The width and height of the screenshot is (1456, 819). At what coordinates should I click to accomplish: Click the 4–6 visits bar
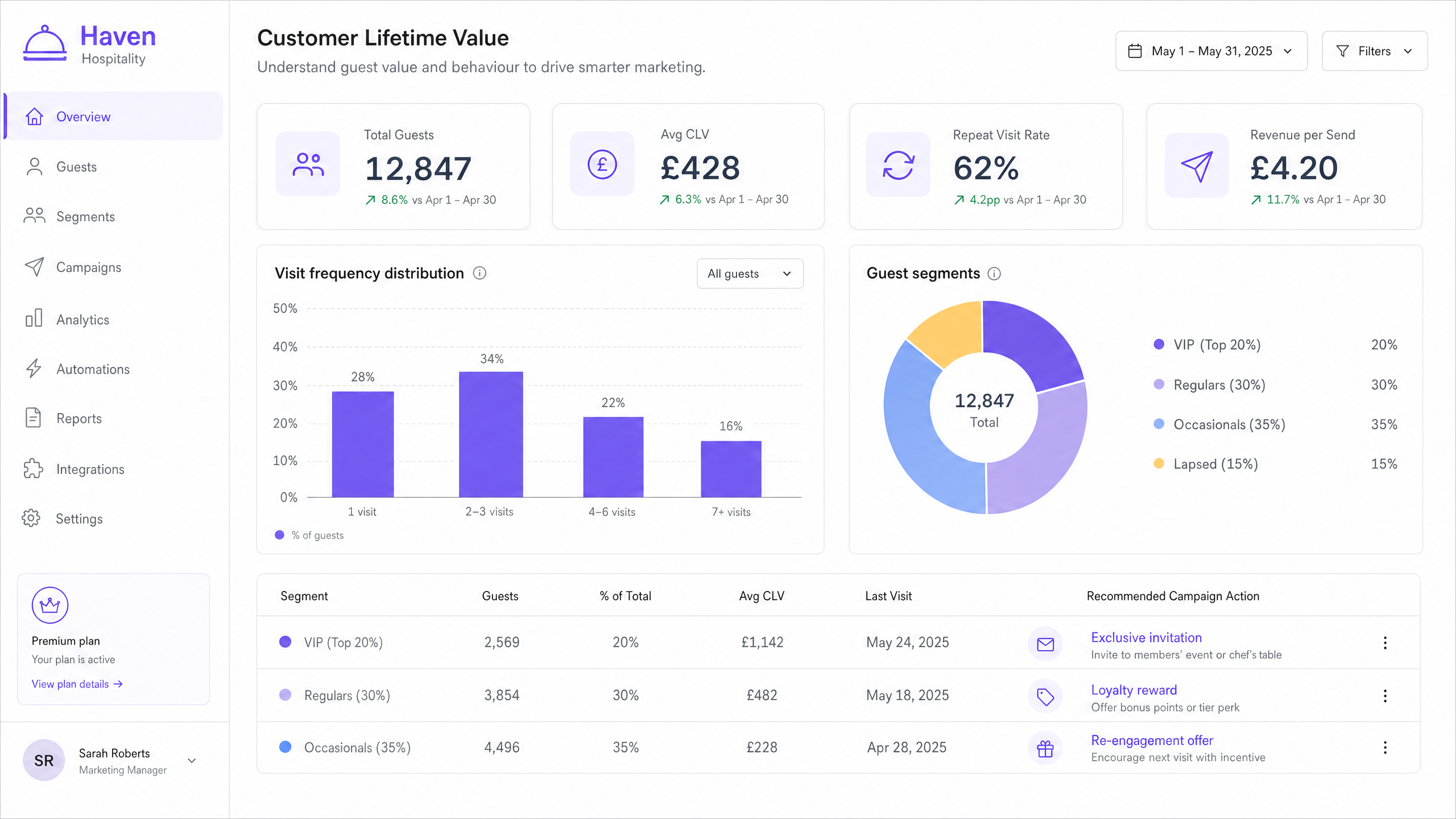click(613, 457)
